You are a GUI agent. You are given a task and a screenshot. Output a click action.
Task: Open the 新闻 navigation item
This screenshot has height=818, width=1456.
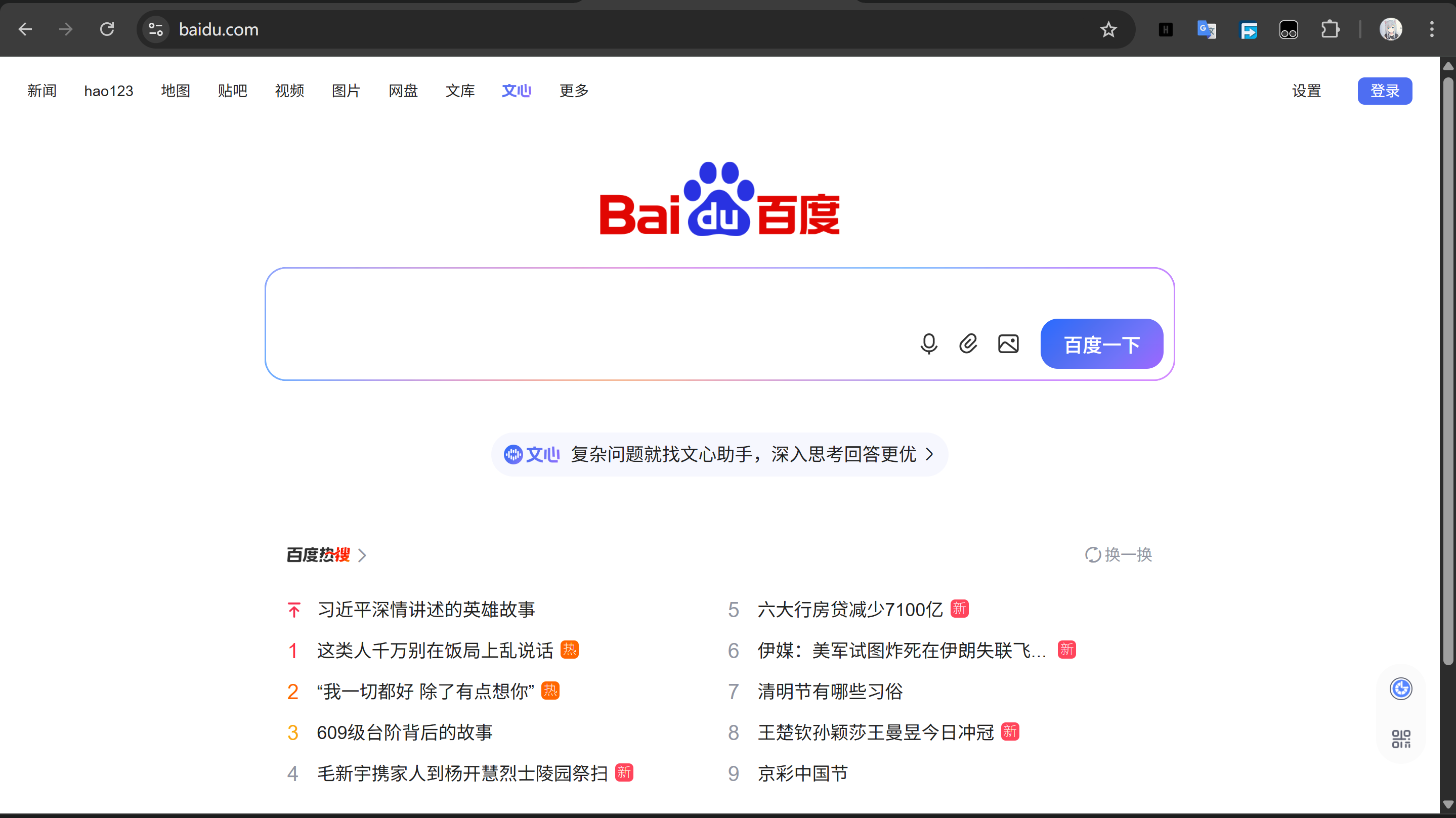42,91
